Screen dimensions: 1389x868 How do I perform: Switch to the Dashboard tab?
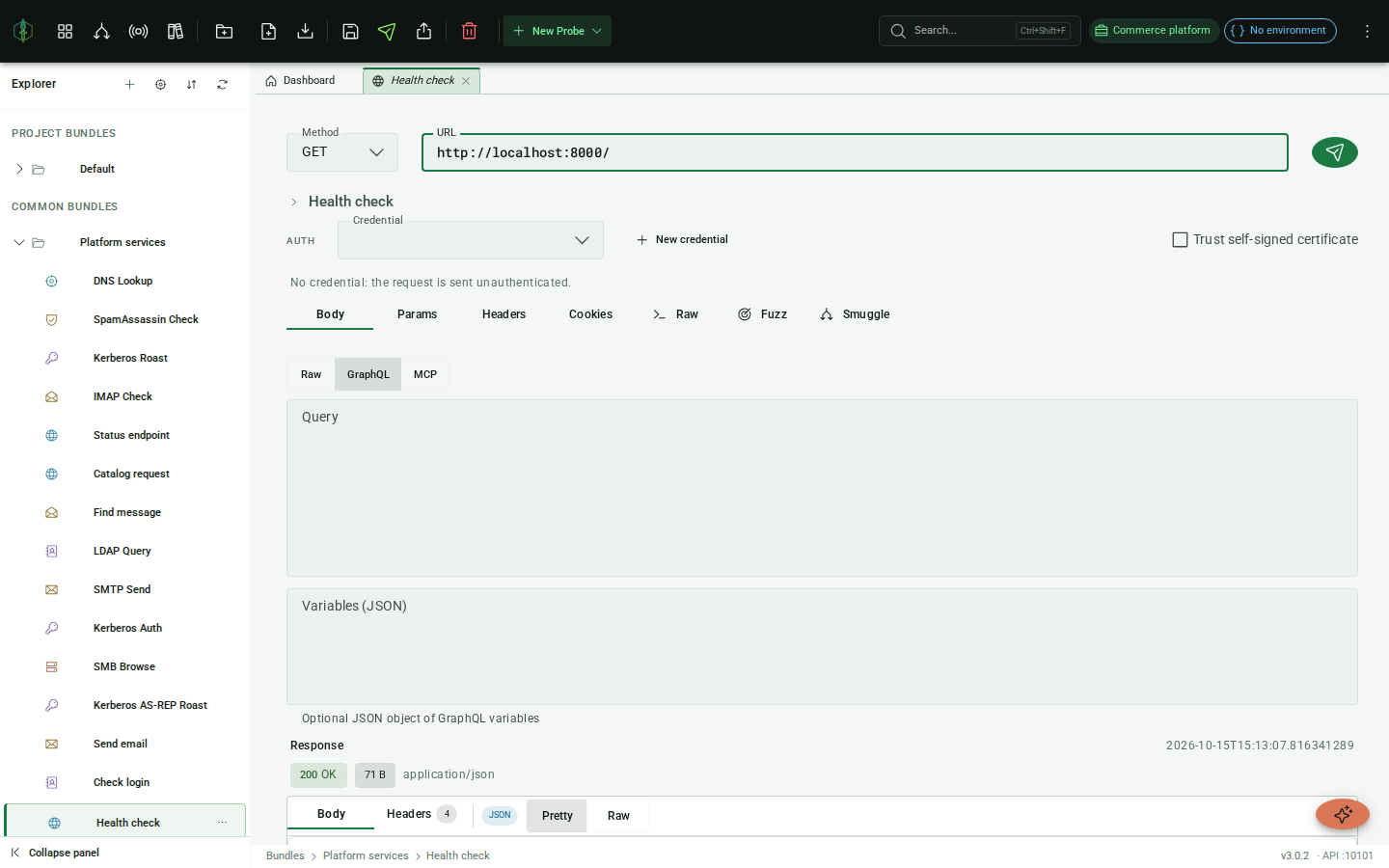[x=301, y=81]
